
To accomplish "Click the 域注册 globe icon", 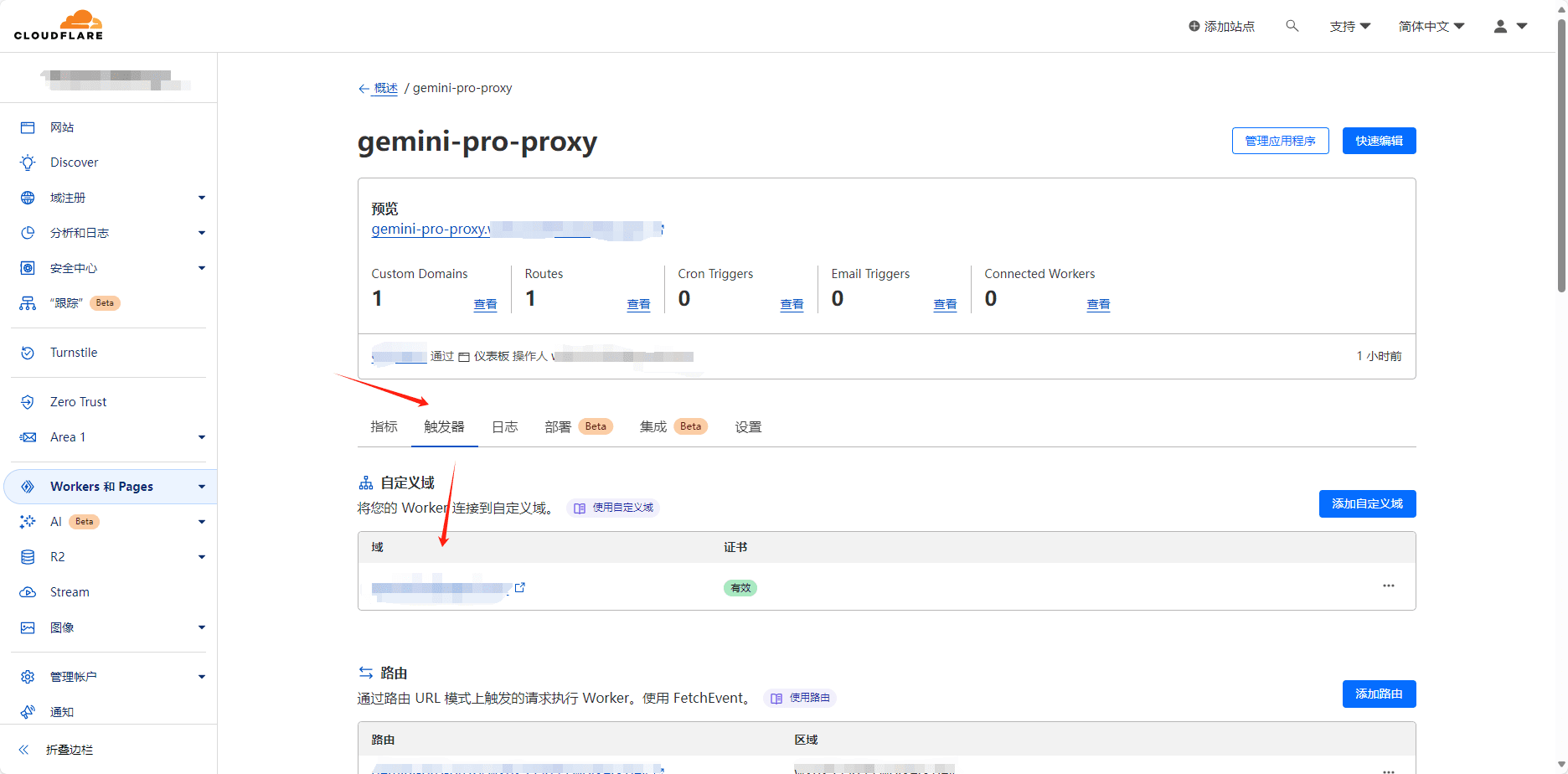I will (x=28, y=198).
